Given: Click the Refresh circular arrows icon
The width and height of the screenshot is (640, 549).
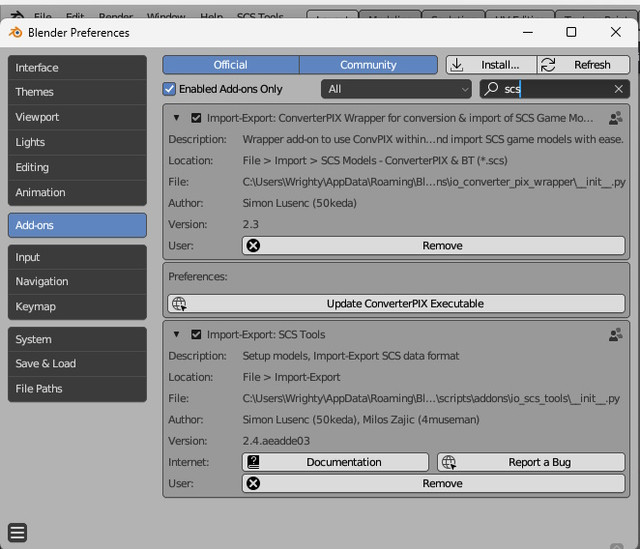Looking at the screenshot, I should [x=548, y=64].
